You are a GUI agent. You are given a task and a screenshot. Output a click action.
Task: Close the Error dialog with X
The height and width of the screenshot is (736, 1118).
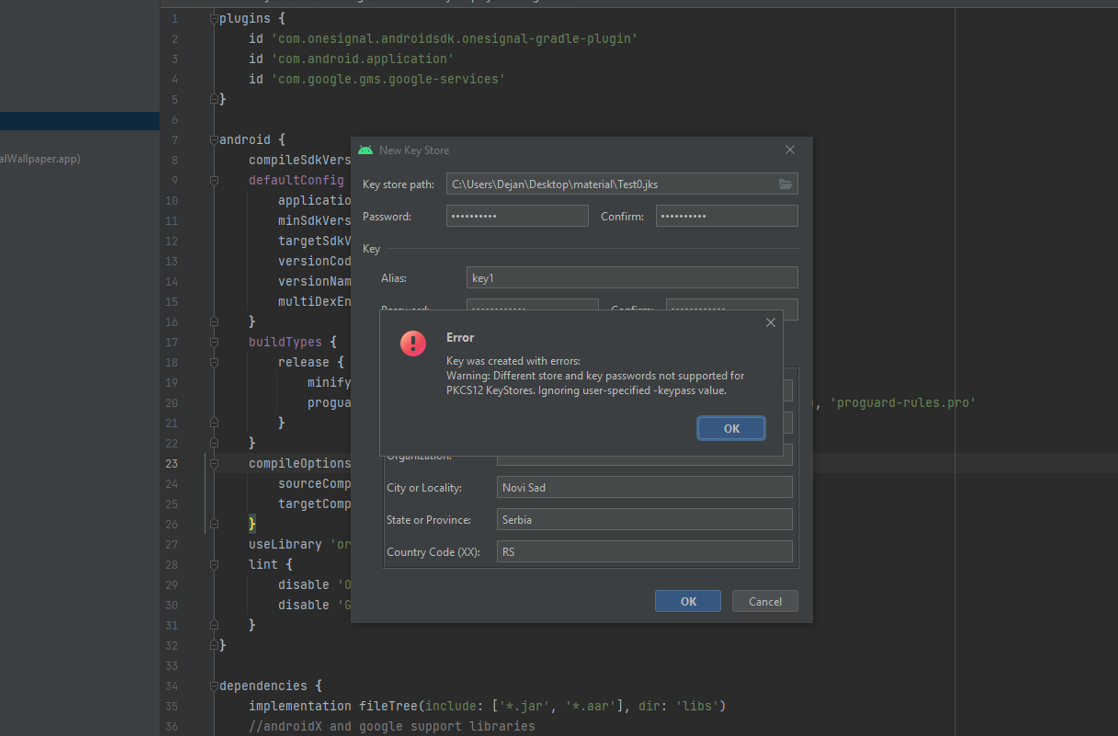tap(771, 322)
